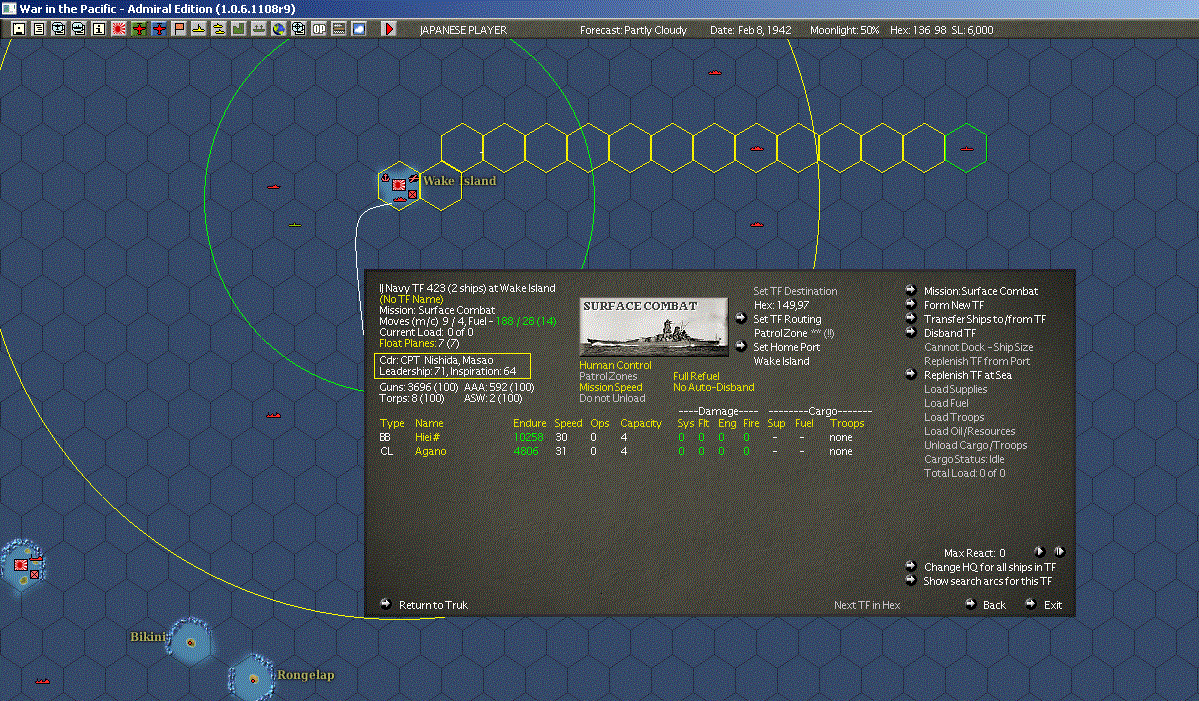Click the arrow beside Disband TF

pos(911,333)
